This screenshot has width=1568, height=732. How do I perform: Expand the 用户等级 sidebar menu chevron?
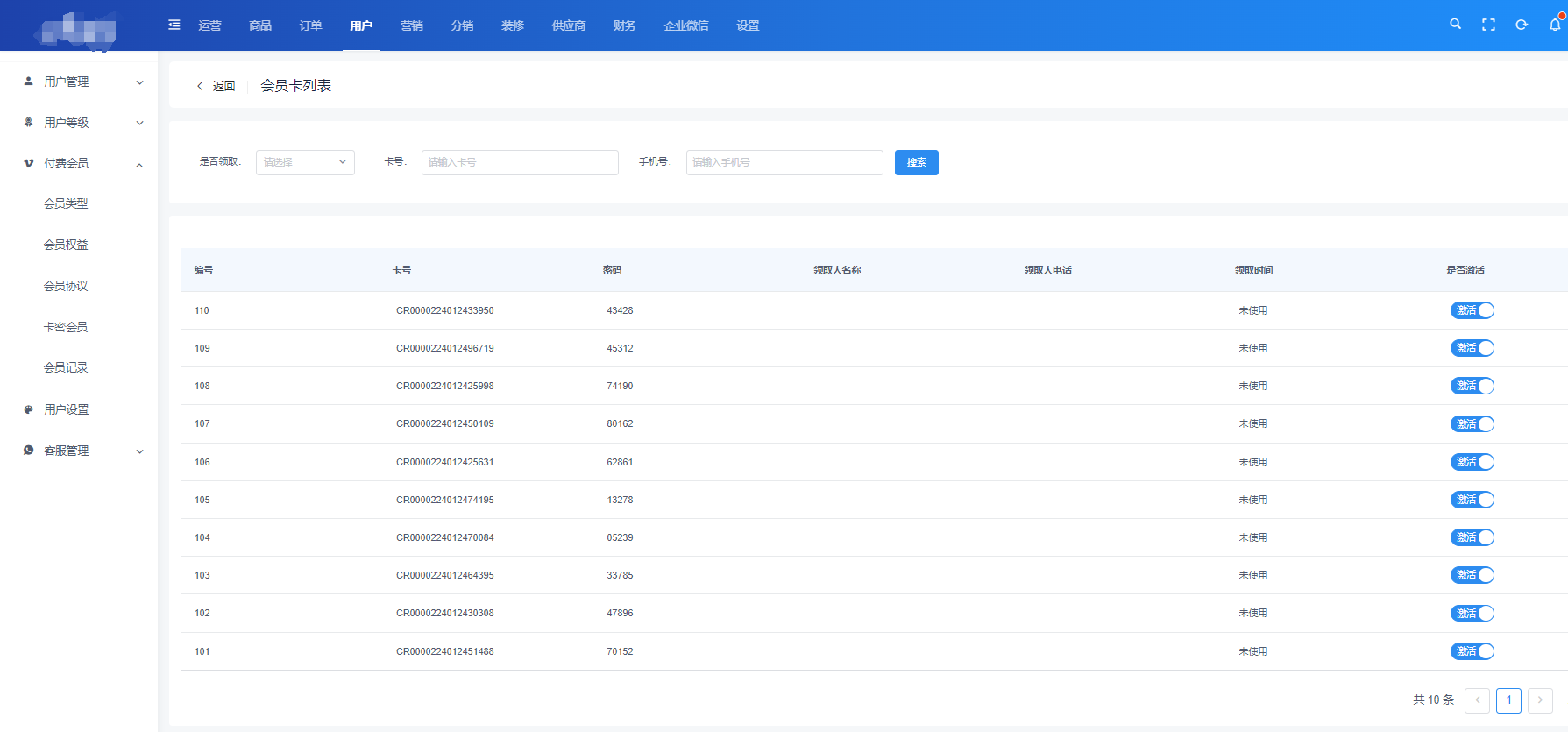[139, 123]
